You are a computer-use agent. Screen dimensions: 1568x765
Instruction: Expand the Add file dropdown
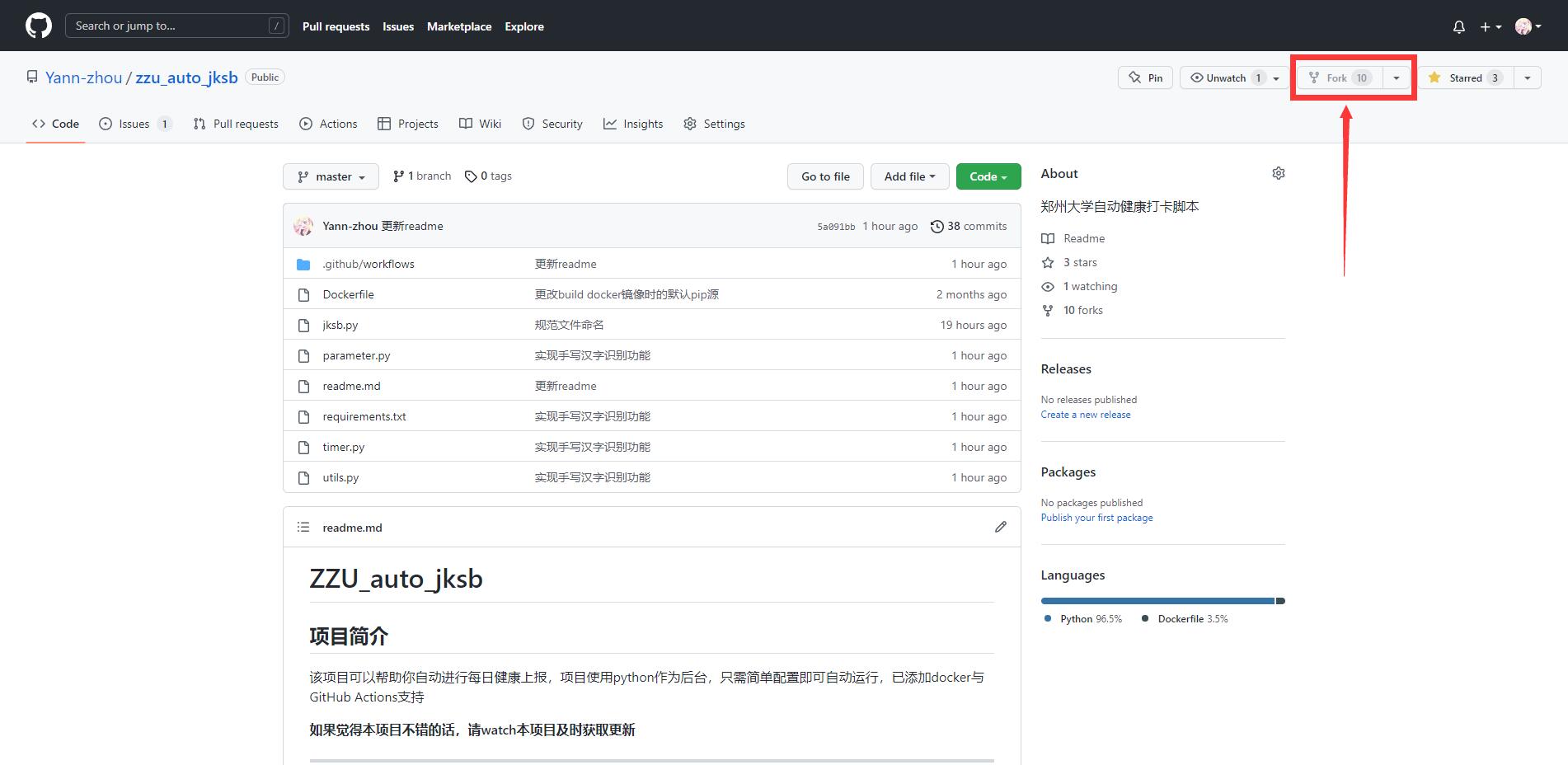909,176
